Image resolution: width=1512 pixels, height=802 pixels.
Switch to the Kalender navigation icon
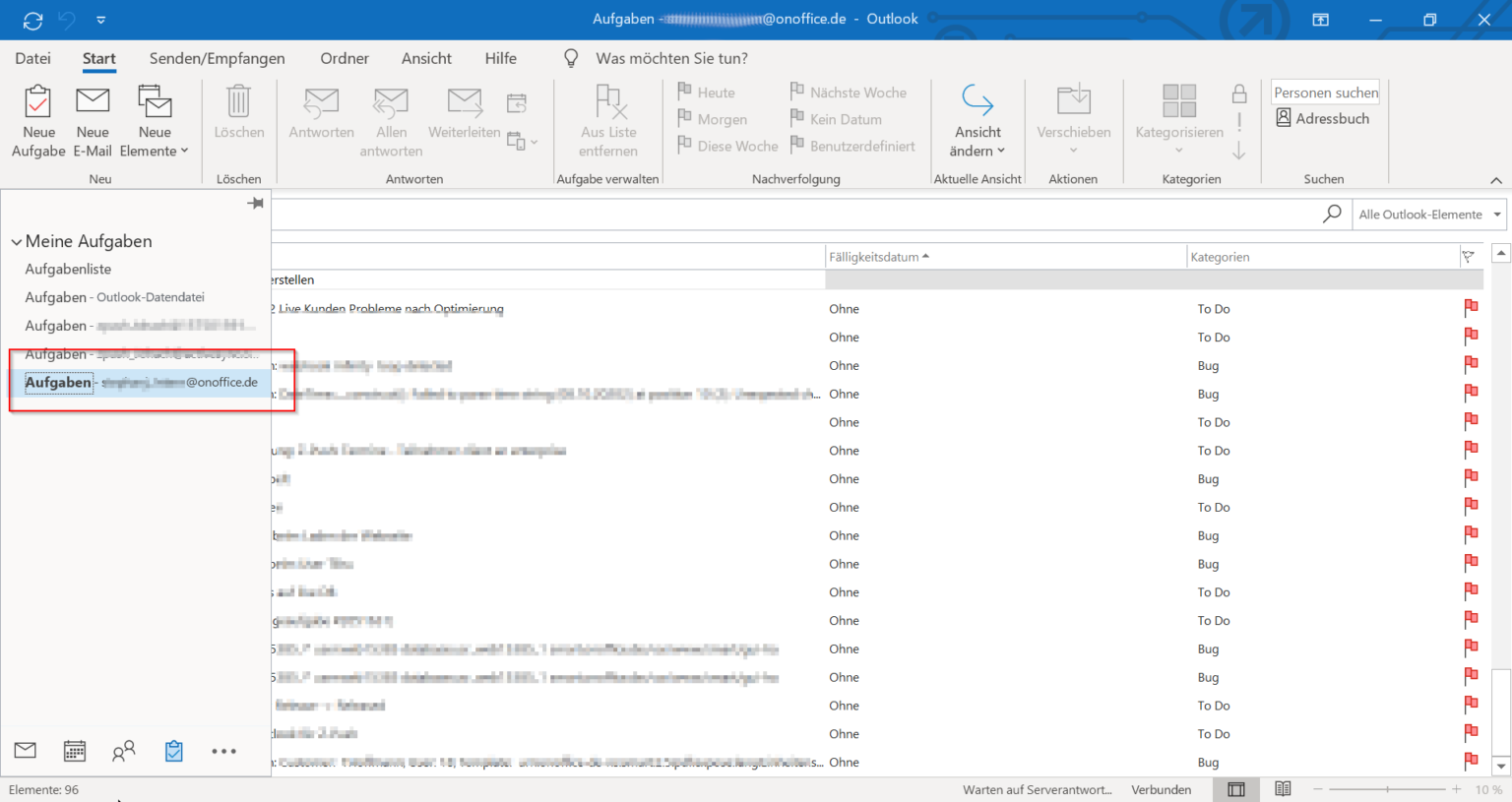click(74, 751)
